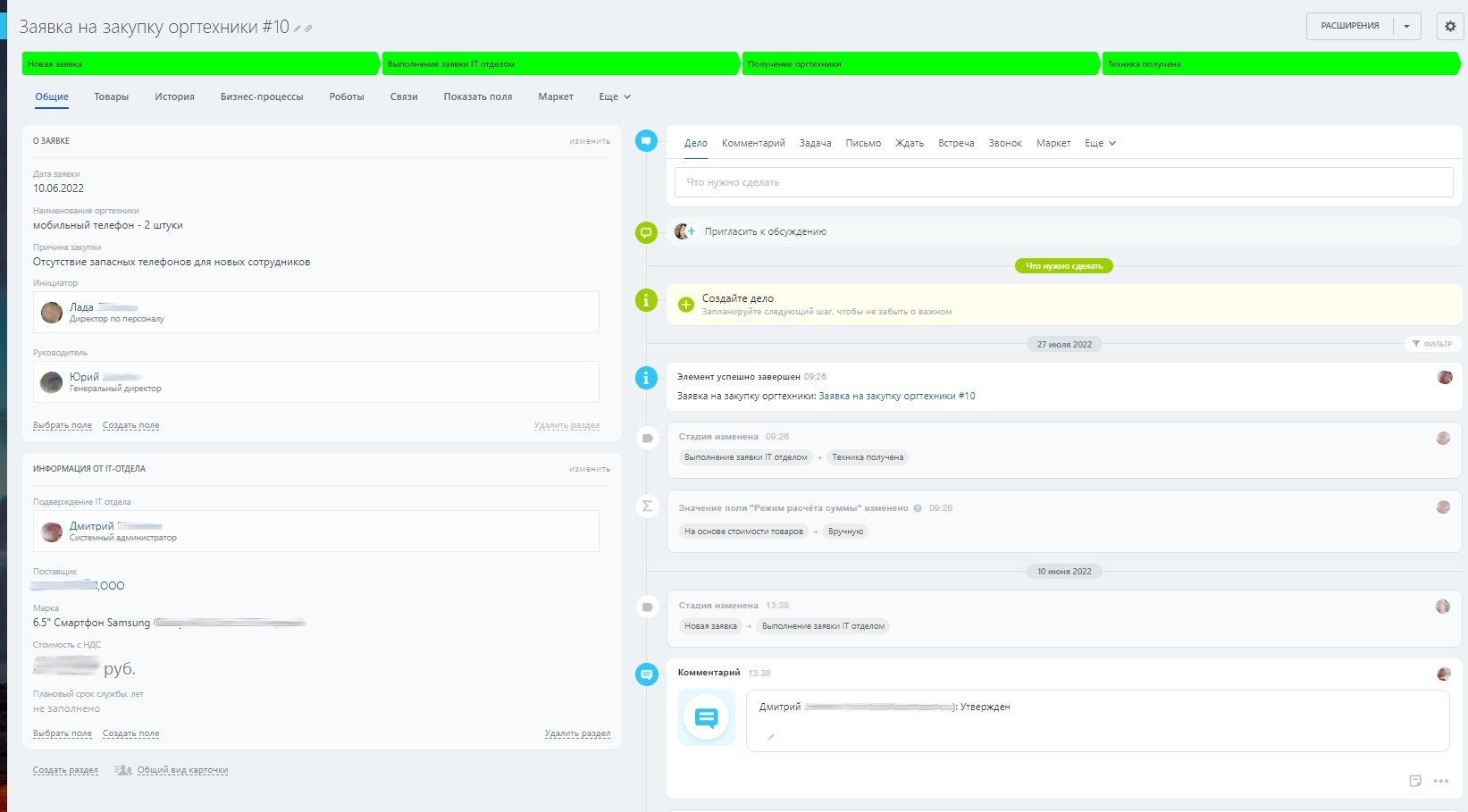1468x812 pixels.
Task: Click the Общий вид карточки people icon
Action: (123, 770)
